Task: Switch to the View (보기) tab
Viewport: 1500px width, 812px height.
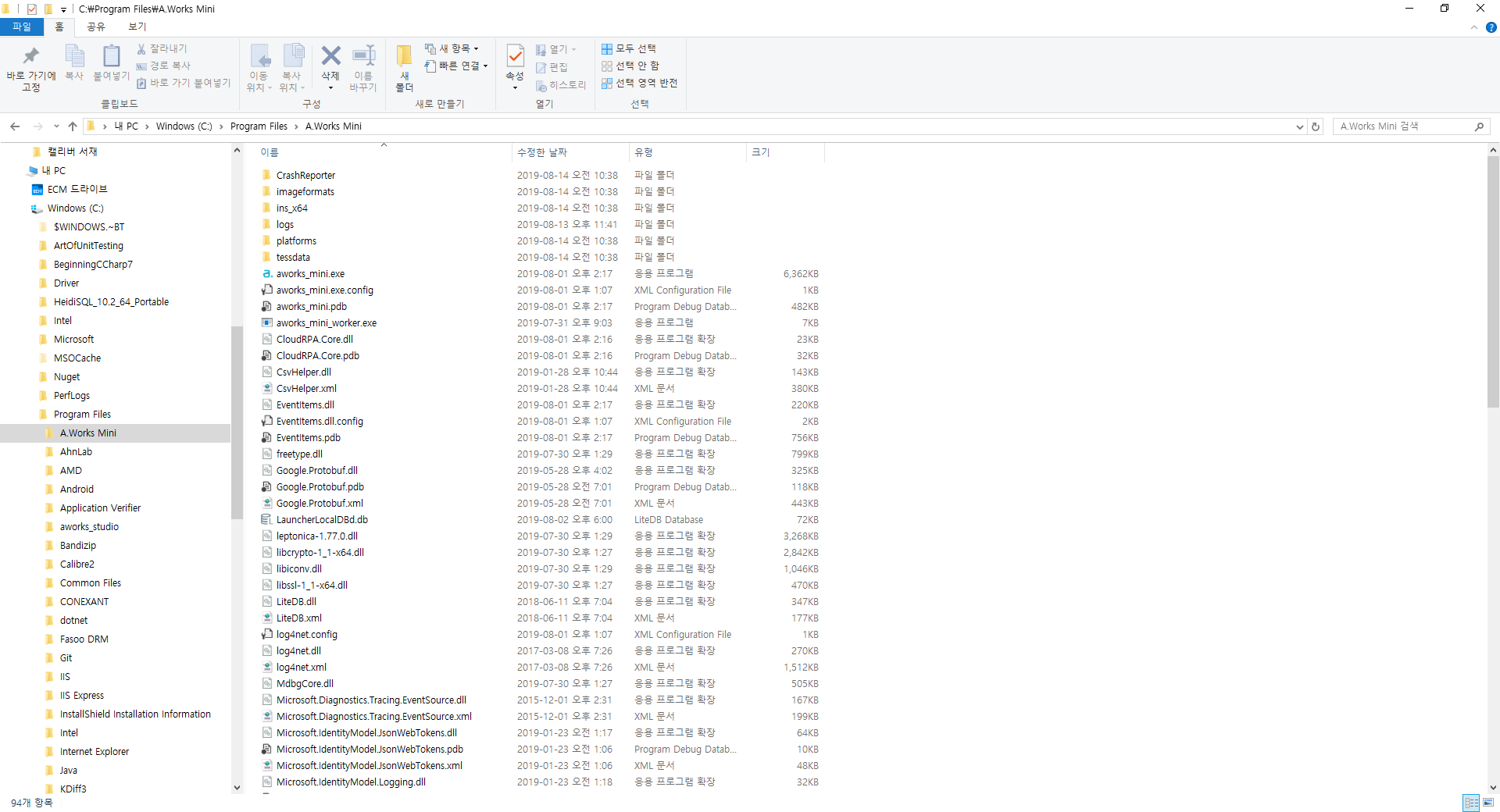Action: (137, 27)
